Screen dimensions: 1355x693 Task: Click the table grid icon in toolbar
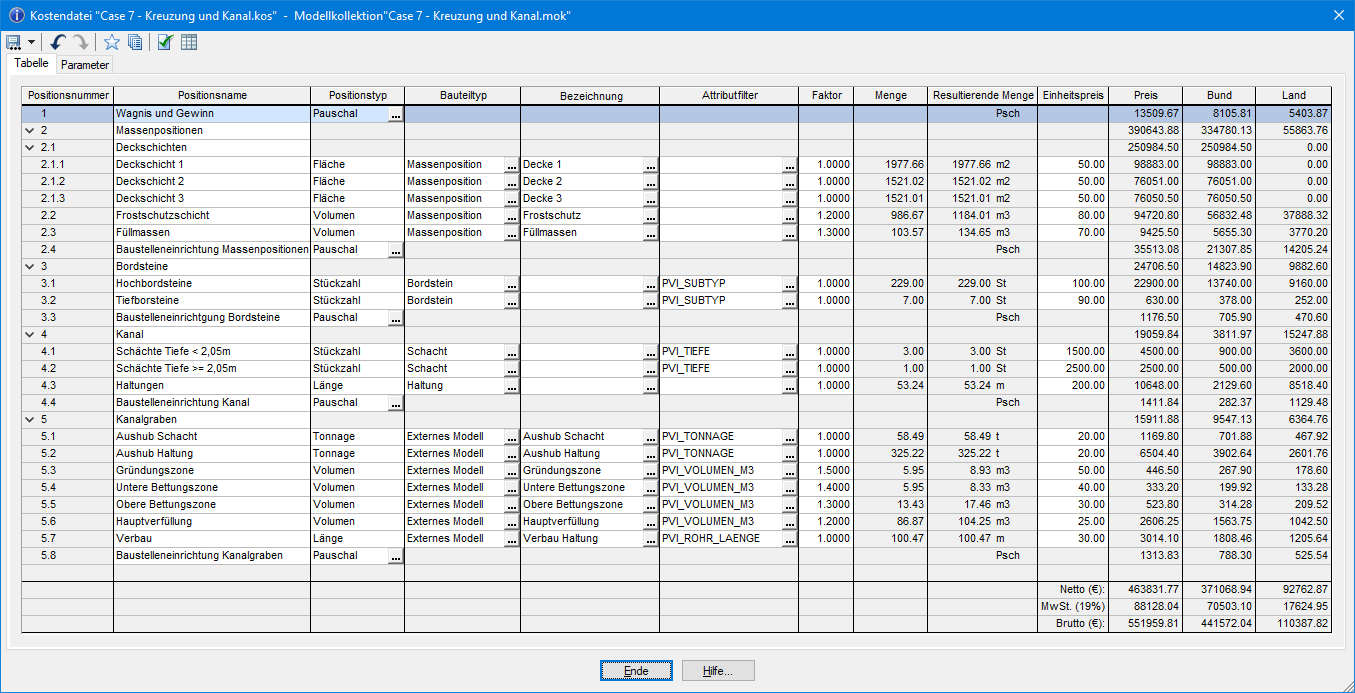(189, 42)
